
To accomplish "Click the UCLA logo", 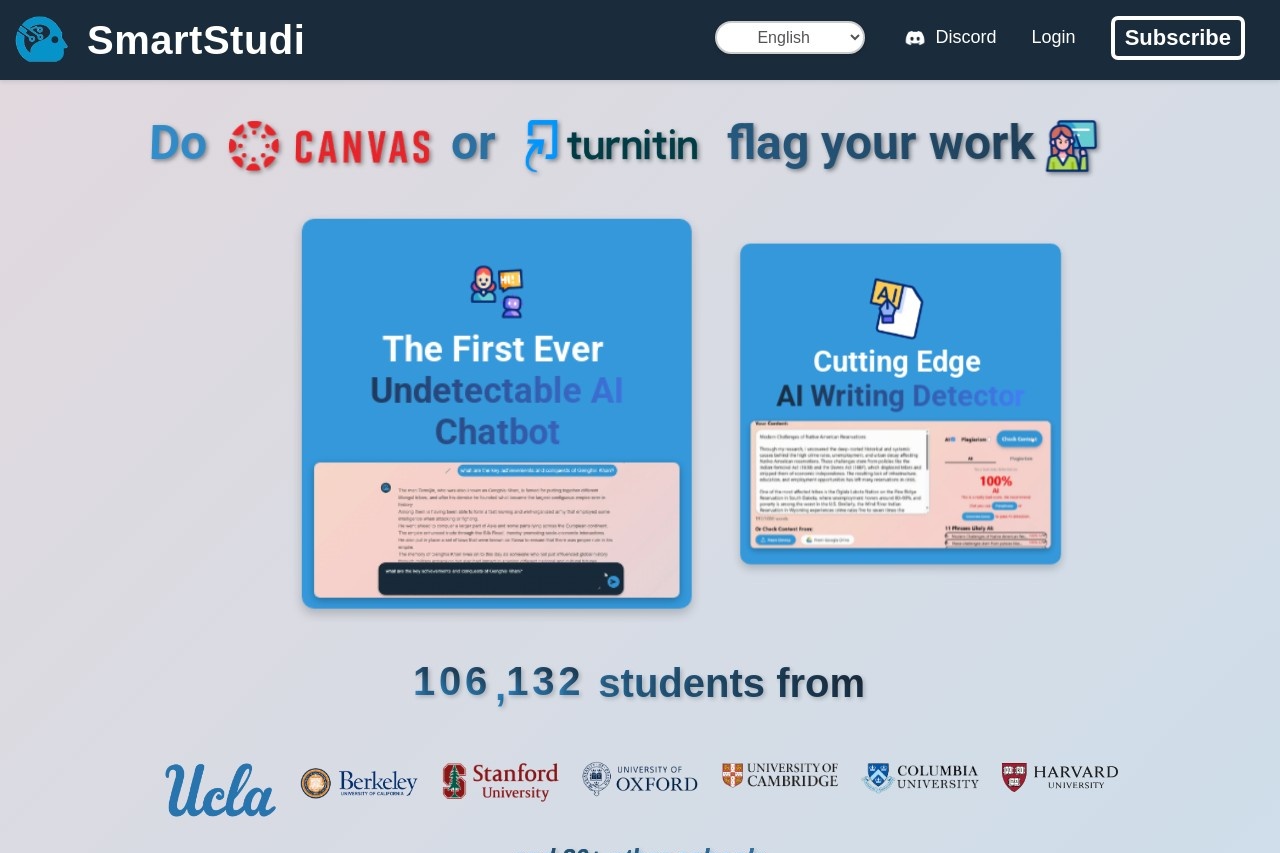I will point(220,789).
